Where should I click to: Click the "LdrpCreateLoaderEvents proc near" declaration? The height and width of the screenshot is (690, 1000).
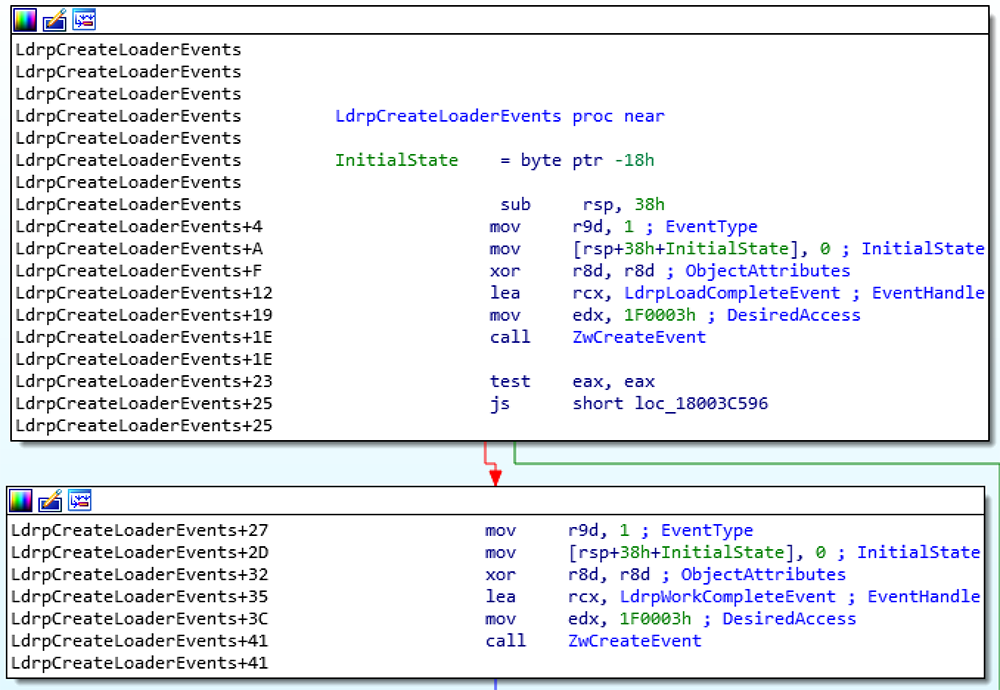(500, 116)
